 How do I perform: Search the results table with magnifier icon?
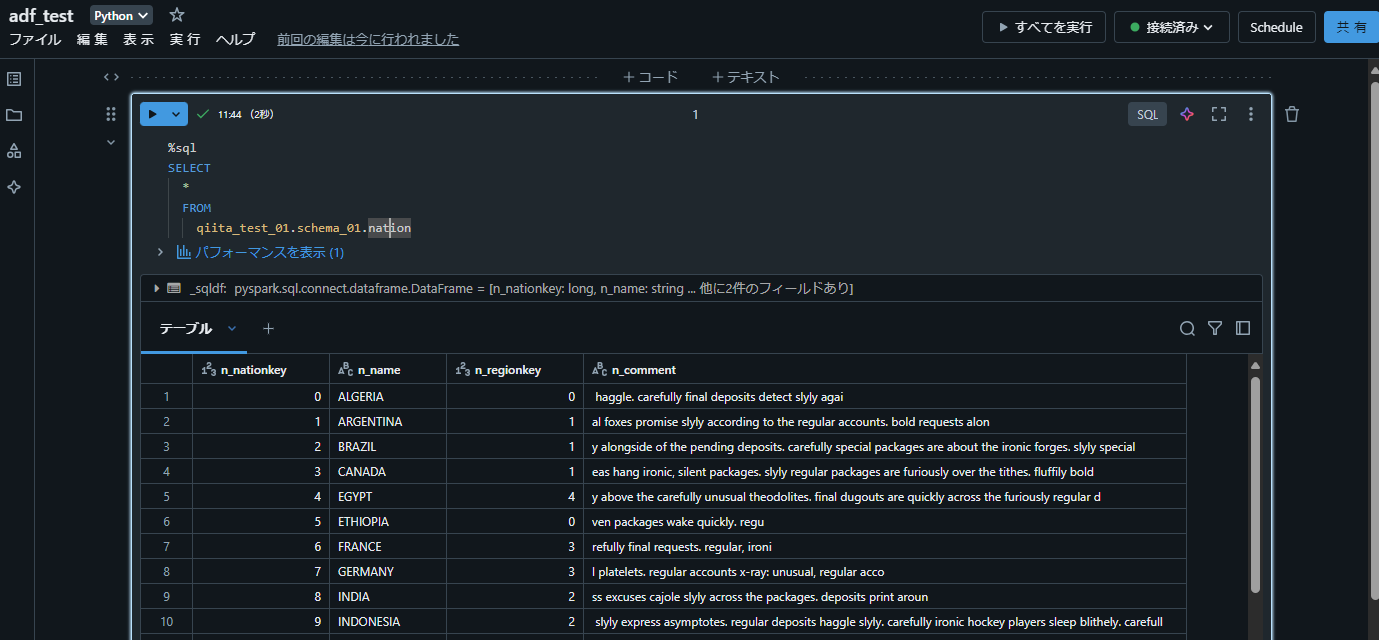tap(1187, 328)
